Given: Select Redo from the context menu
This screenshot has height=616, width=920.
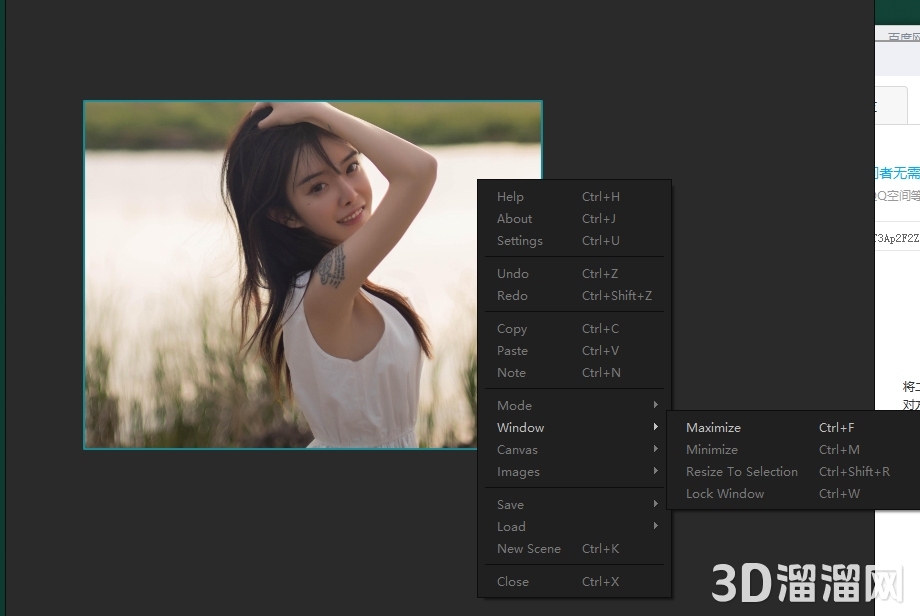Looking at the screenshot, I should 511,295.
